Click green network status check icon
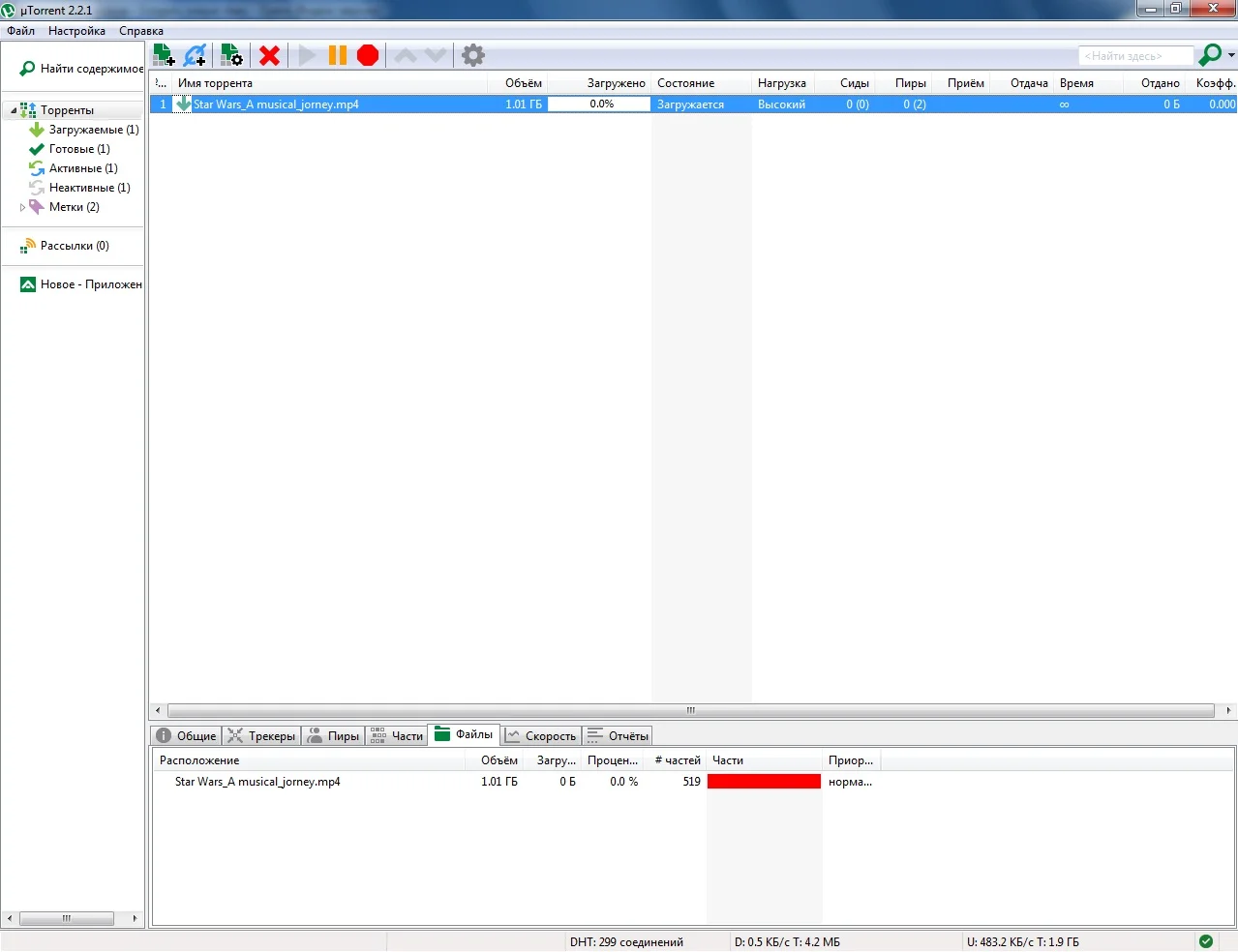 [1206, 941]
